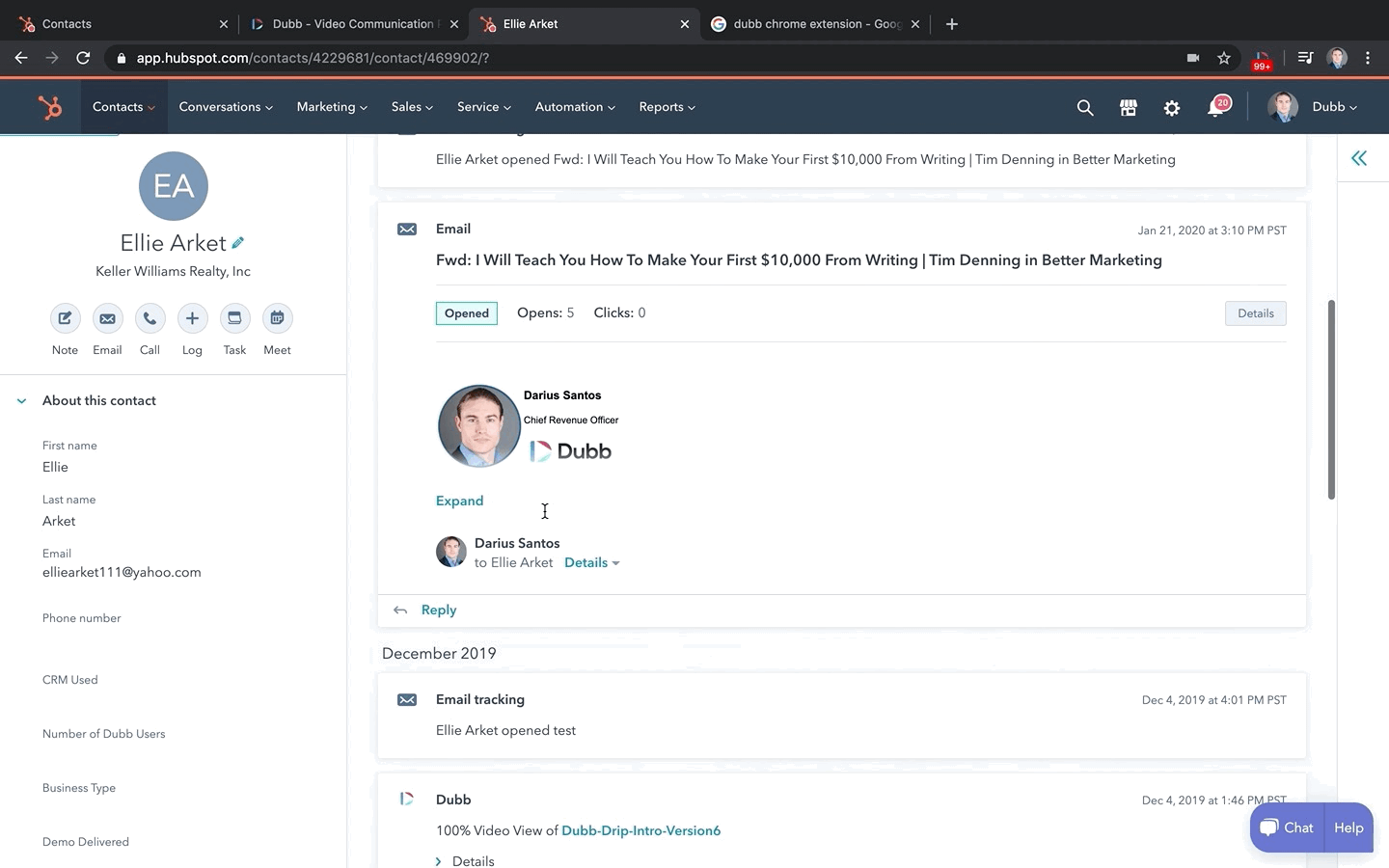The width and height of the screenshot is (1389, 868).
Task: Click the media control icon in Chrome toolbar
Action: 1305,58
